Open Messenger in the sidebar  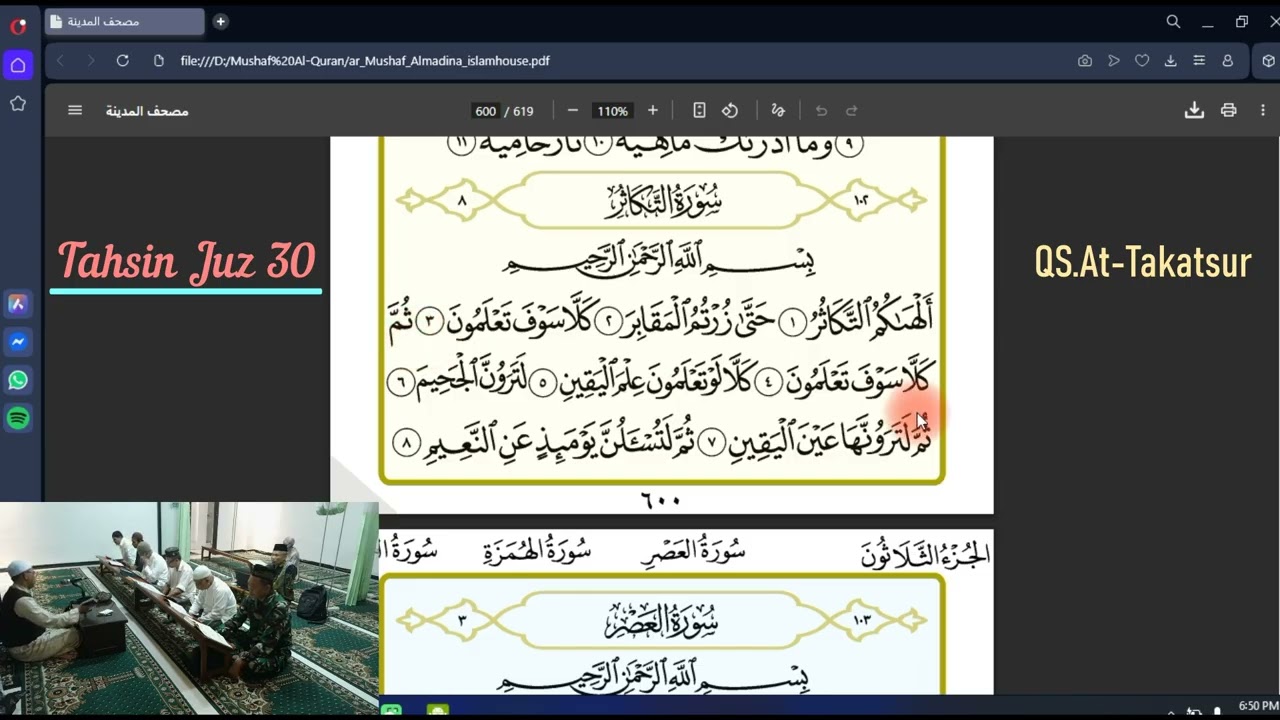(18, 342)
